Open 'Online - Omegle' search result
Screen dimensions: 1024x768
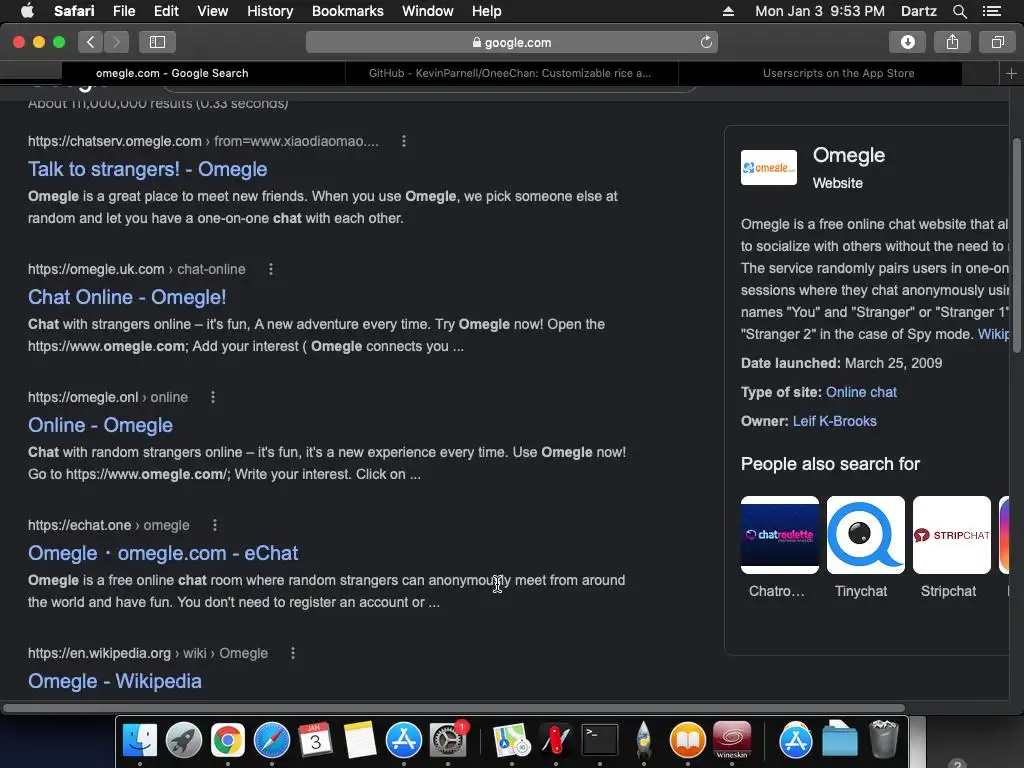[x=101, y=425]
